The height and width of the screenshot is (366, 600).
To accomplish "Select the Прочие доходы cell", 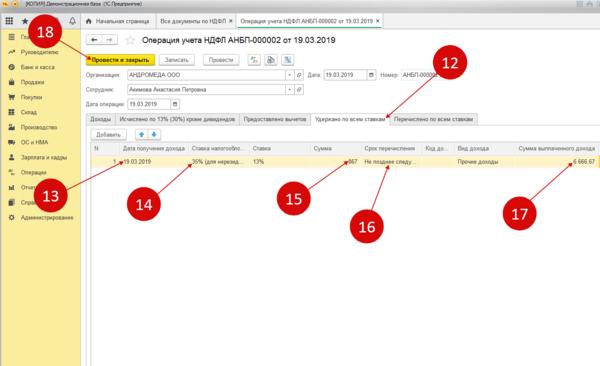I will tap(484, 162).
